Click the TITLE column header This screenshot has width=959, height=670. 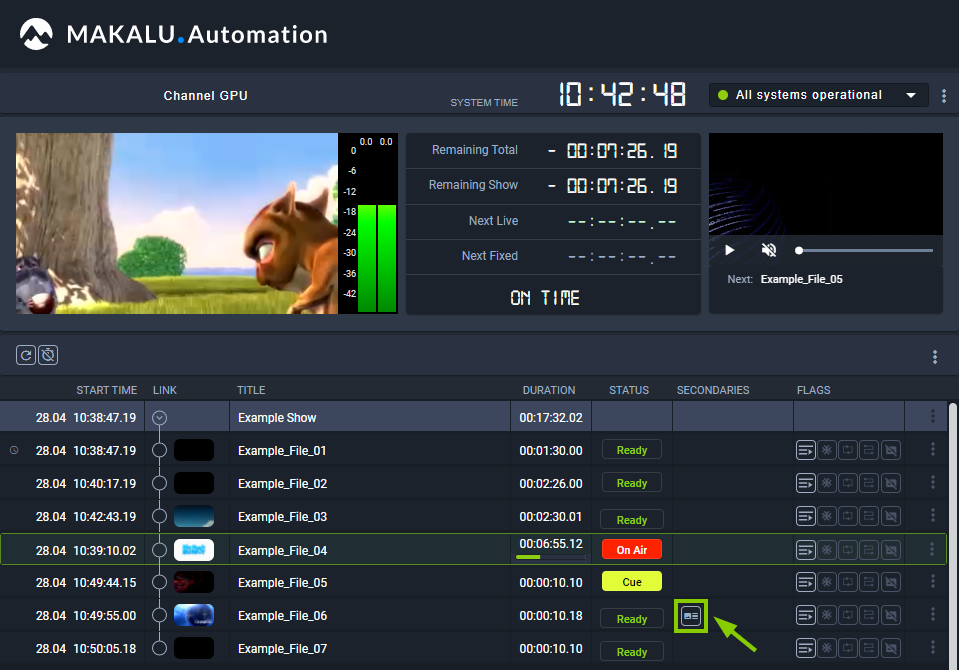tap(251, 390)
